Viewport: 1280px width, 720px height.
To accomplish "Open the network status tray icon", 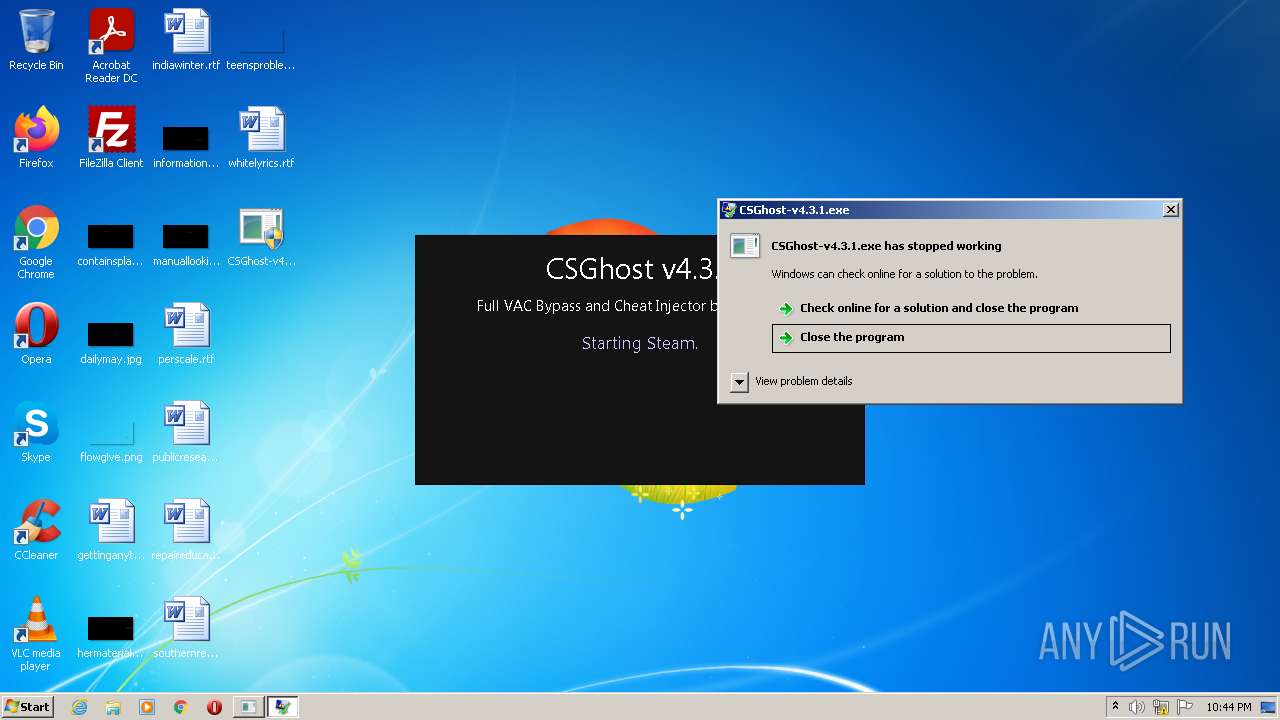I will [x=1161, y=707].
